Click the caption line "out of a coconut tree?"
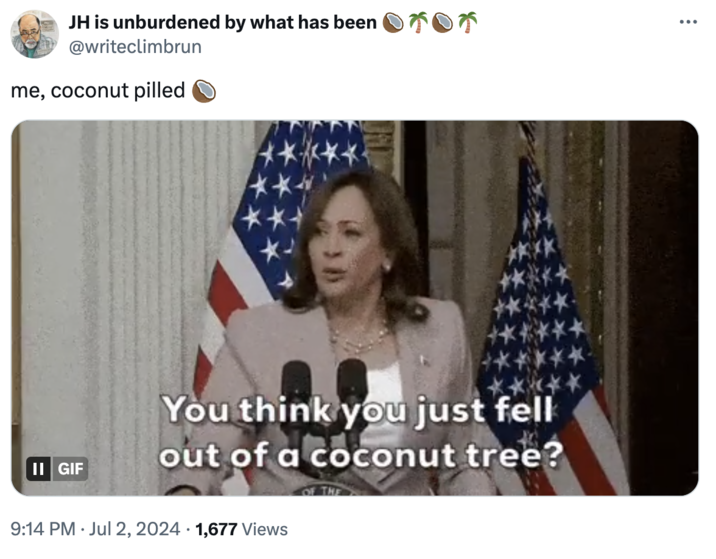Screen dimensions: 716x559 coord(359,453)
